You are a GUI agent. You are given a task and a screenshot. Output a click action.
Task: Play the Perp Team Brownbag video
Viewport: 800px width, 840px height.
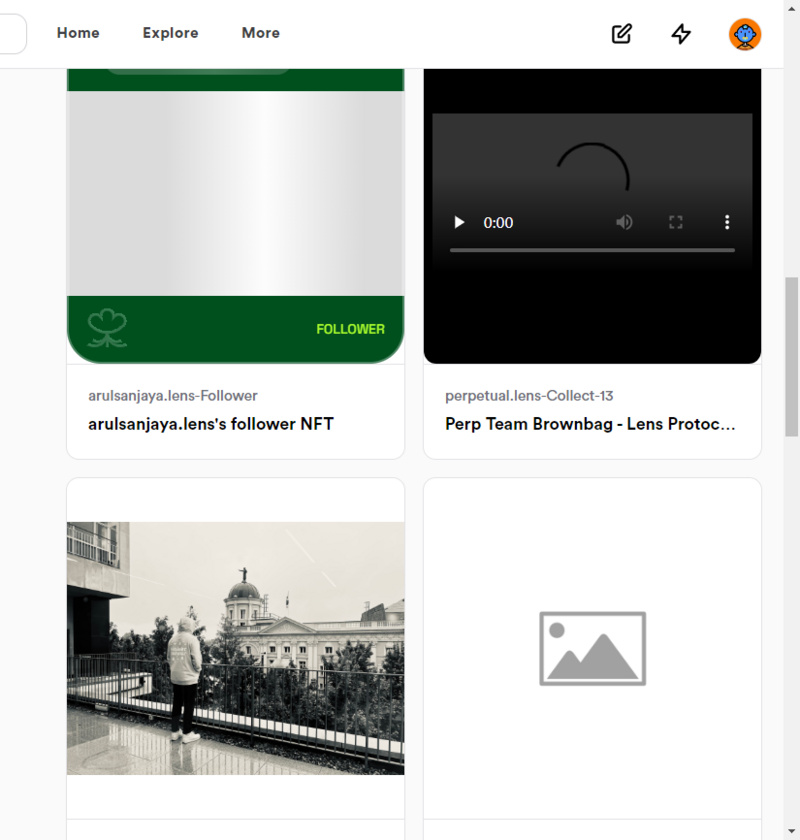[x=460, y=222]
